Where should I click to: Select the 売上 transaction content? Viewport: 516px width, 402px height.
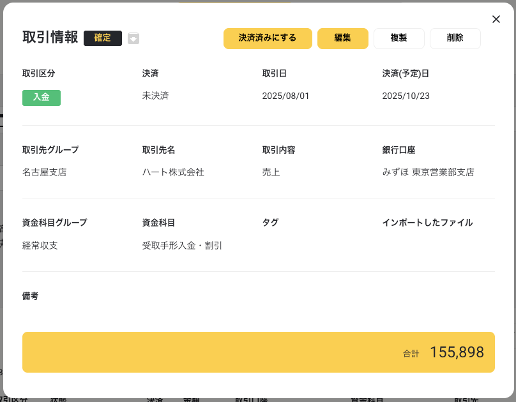[271, 172]
